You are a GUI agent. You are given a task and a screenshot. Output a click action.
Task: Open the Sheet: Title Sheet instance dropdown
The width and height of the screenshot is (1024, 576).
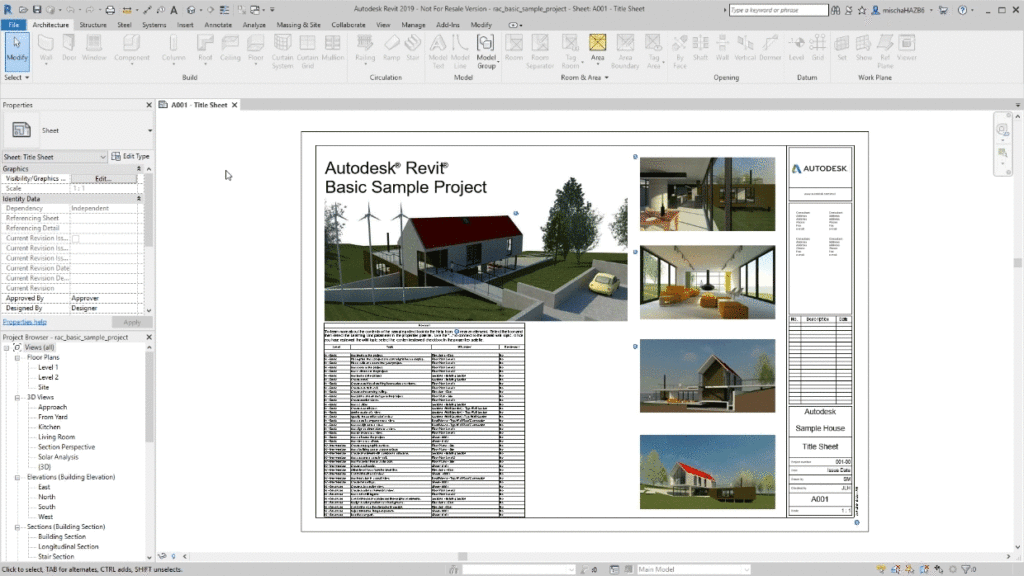click(x=54, y=157)
